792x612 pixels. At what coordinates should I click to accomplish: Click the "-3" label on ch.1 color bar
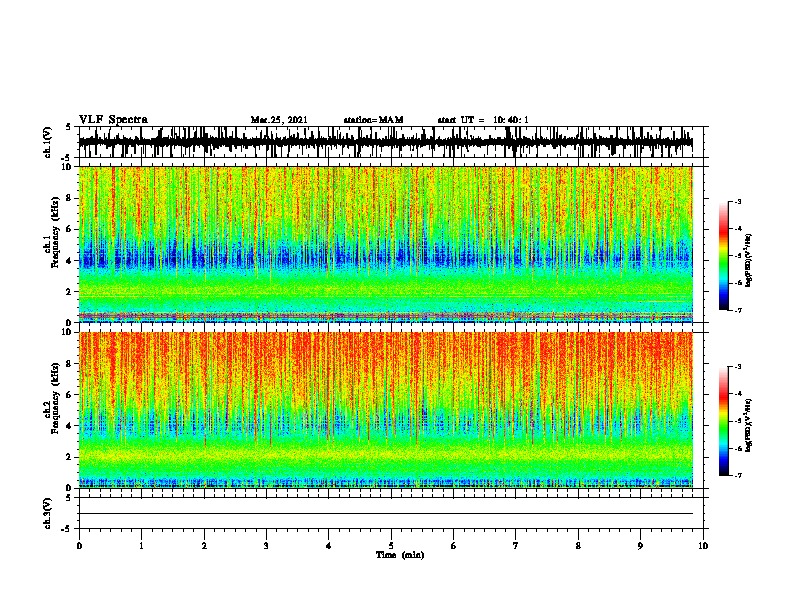pyautogui.click(x=738, y=202)
